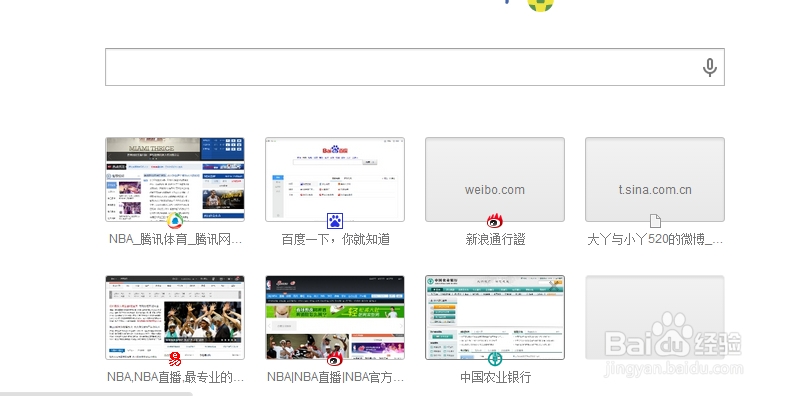Screen dimensions: 789x396
Task: Click the '新浪通行證' title
Action: coord(495,240)
